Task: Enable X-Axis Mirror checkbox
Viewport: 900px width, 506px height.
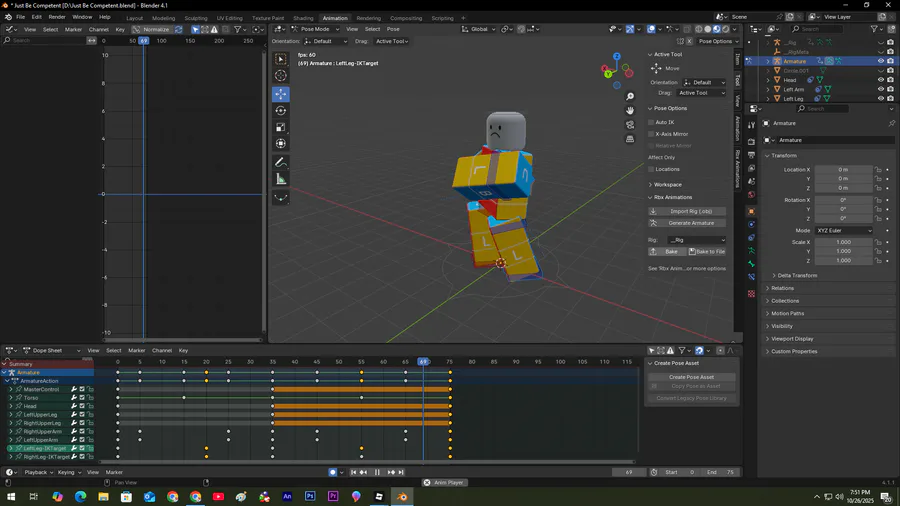Action: (x=652, y=134)
